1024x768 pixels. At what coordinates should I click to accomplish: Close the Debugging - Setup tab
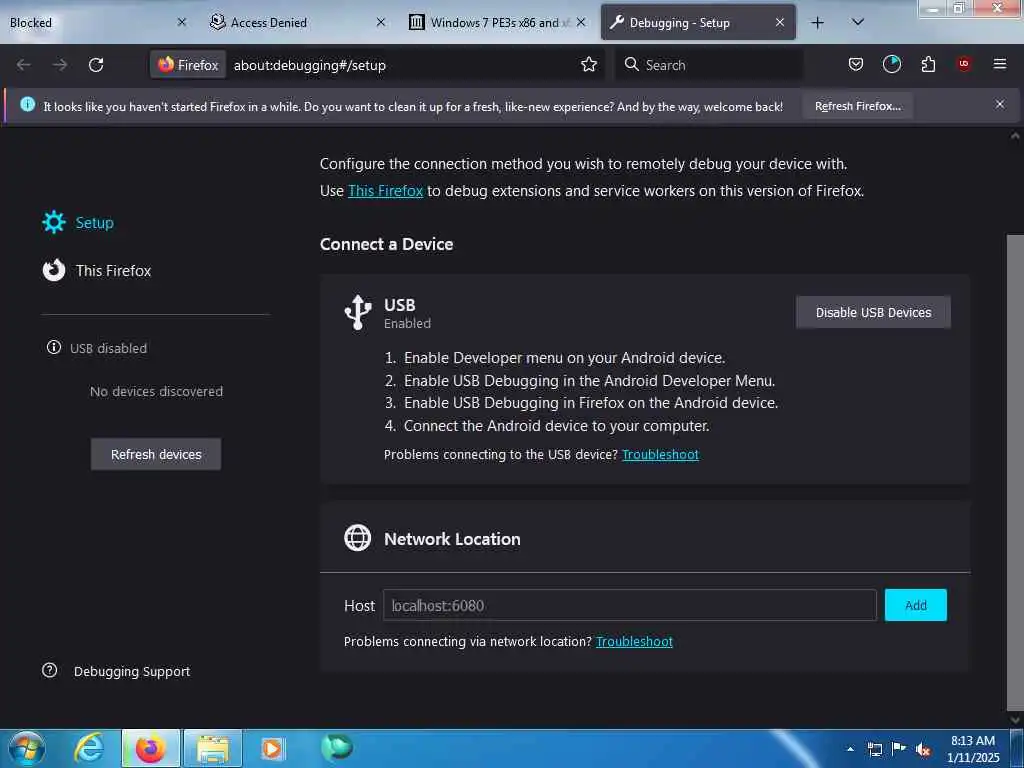tap(780, 22)
